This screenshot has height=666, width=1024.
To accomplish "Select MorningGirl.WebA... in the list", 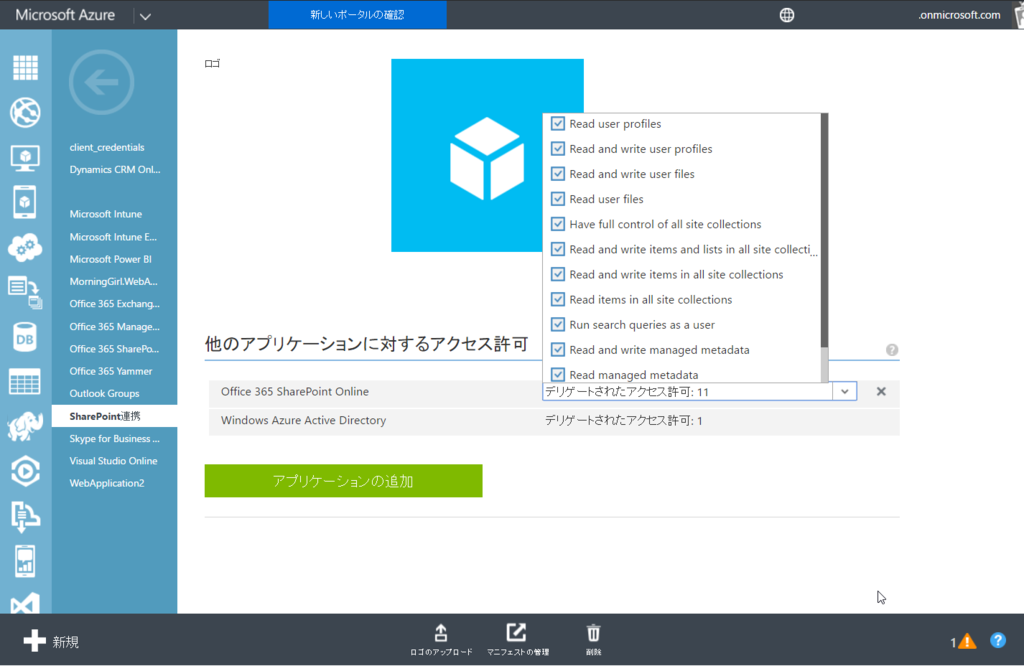I will click(114, 281).
